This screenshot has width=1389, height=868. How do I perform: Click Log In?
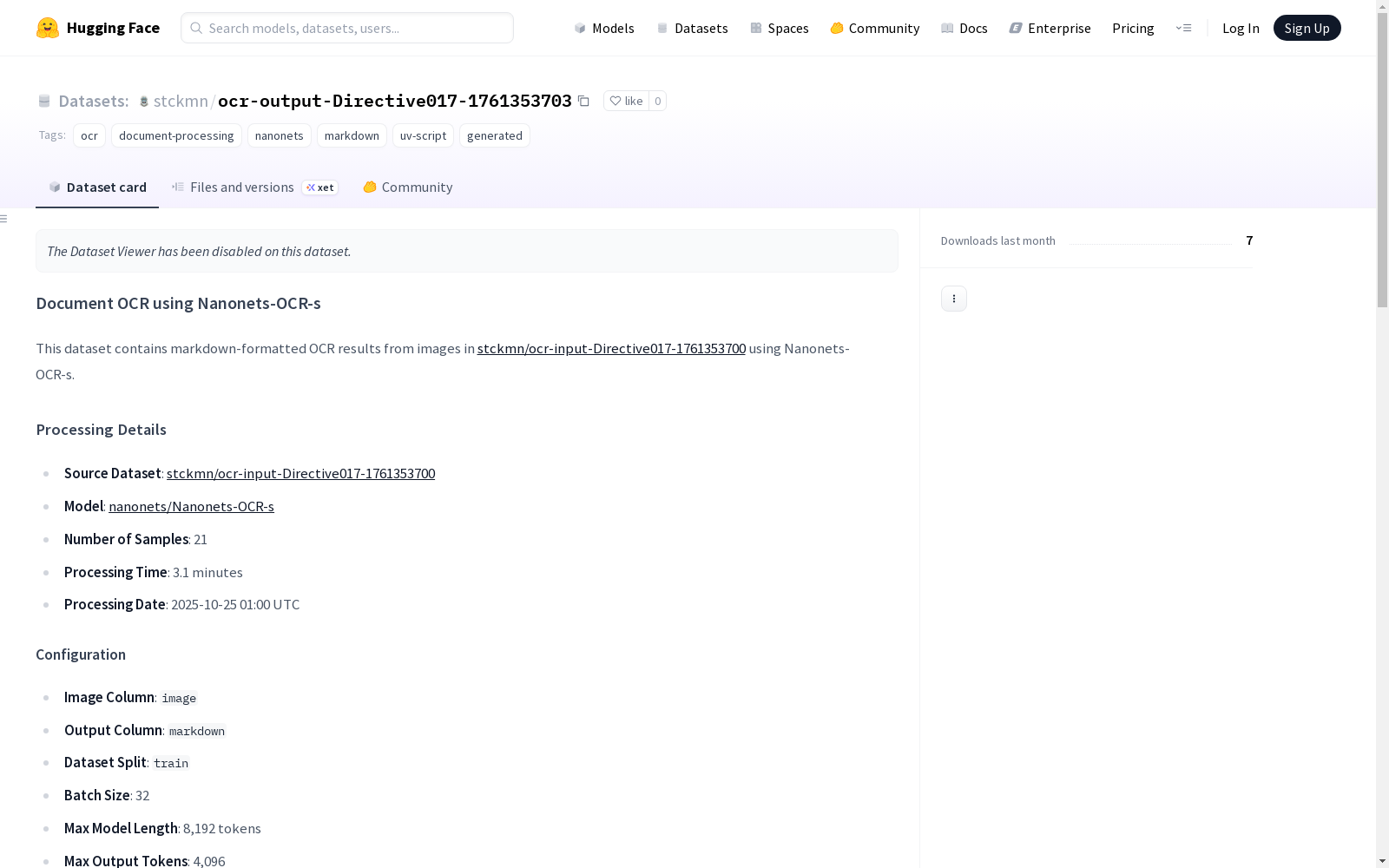(1241, 28)
